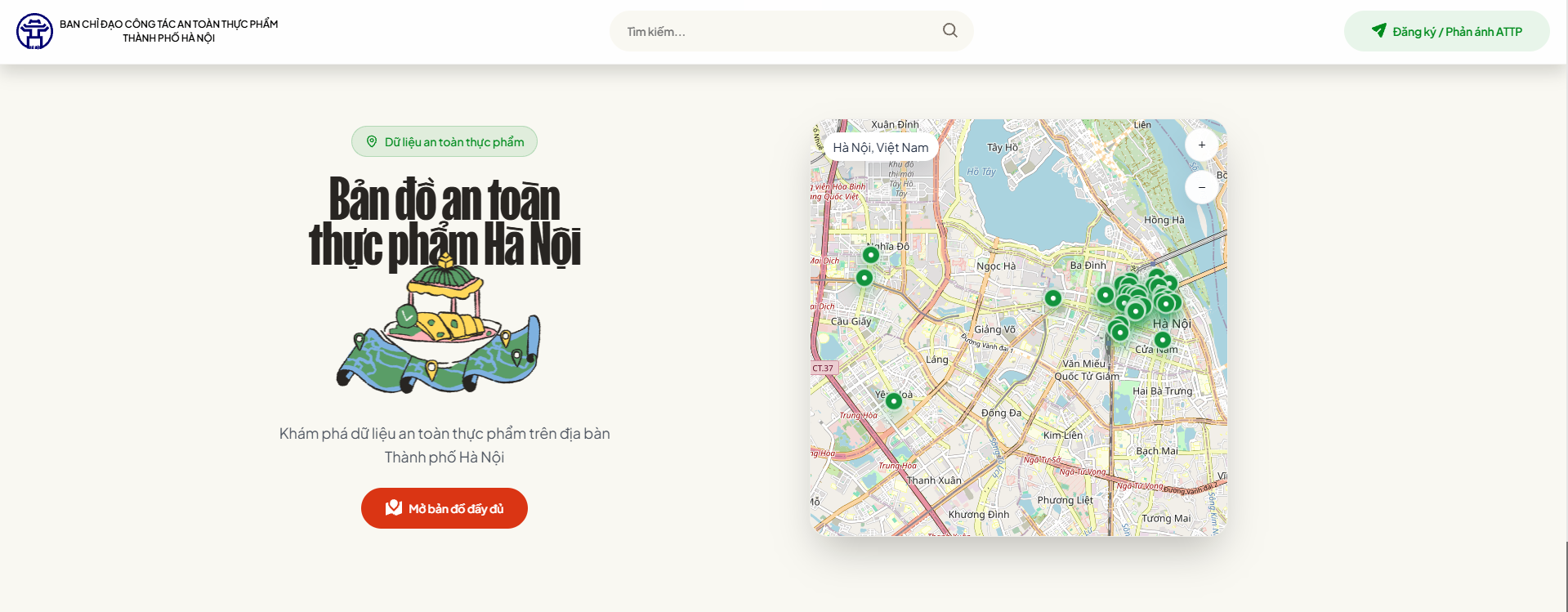
Task: Select marker between Ngọc Hà and Ba Đình
Action: pos(1053,298)
